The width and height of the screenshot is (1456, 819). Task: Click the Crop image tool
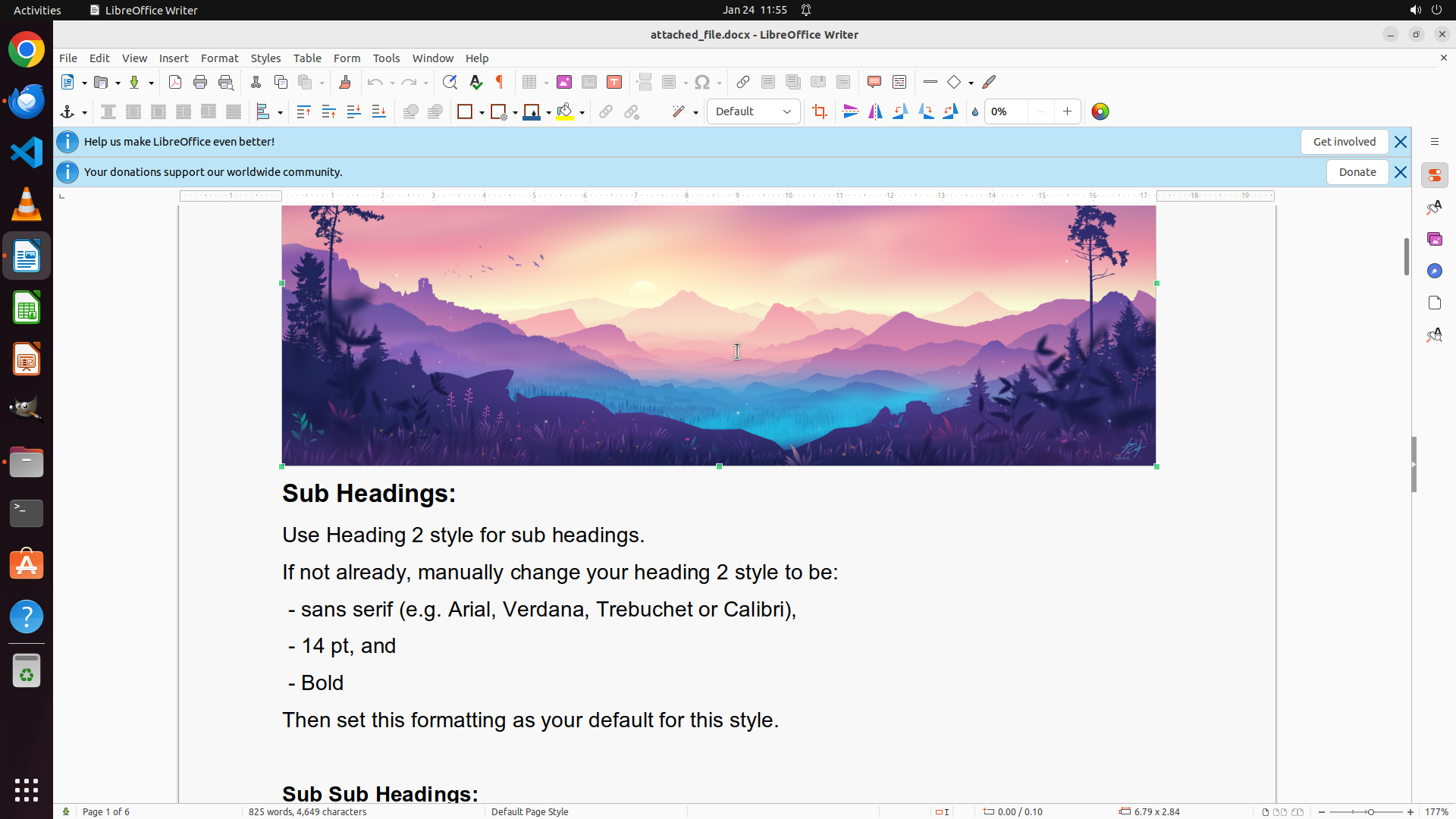[819, 112]
